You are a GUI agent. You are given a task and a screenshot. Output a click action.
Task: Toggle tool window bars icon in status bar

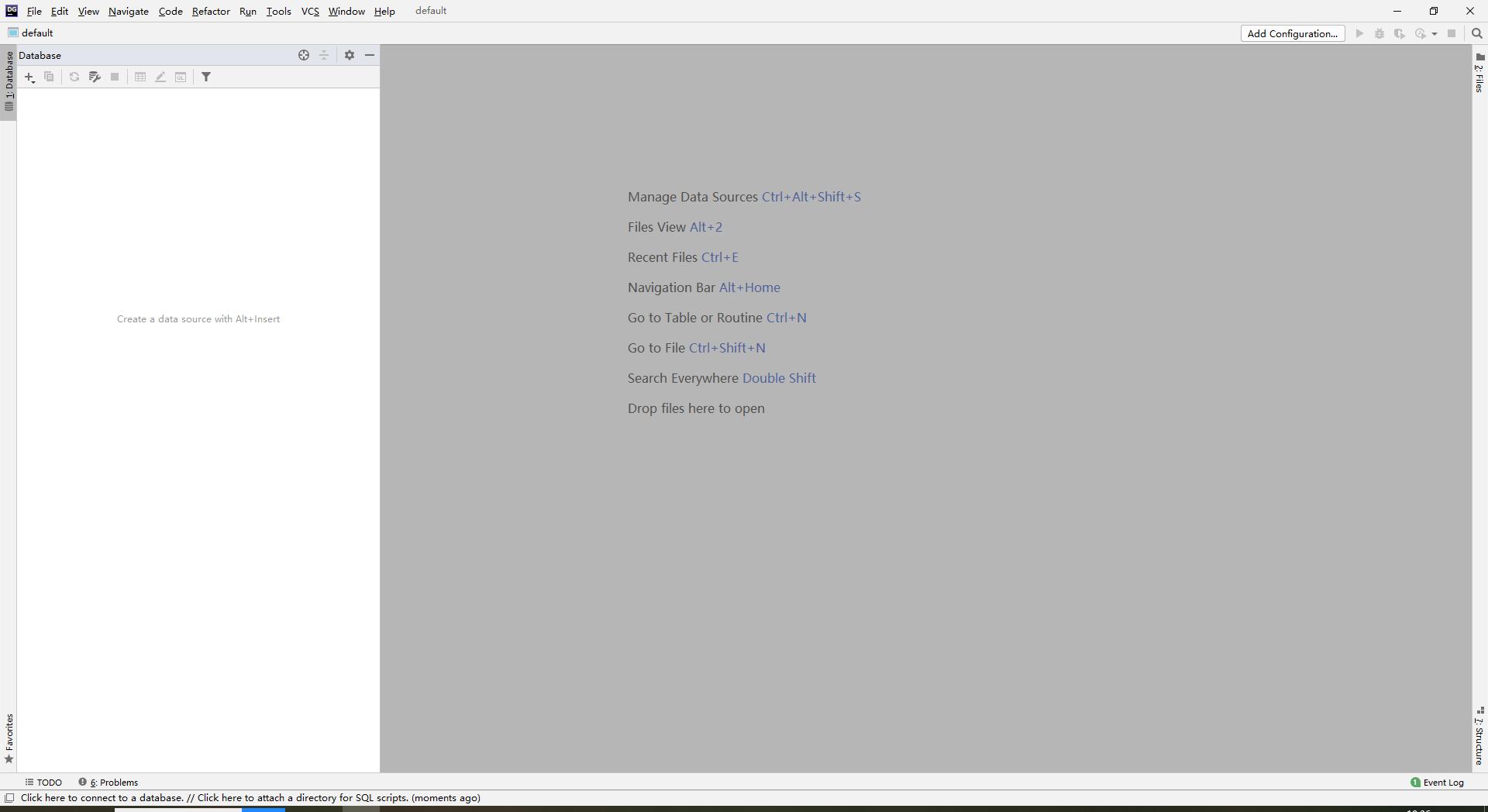tap(9, 798)
